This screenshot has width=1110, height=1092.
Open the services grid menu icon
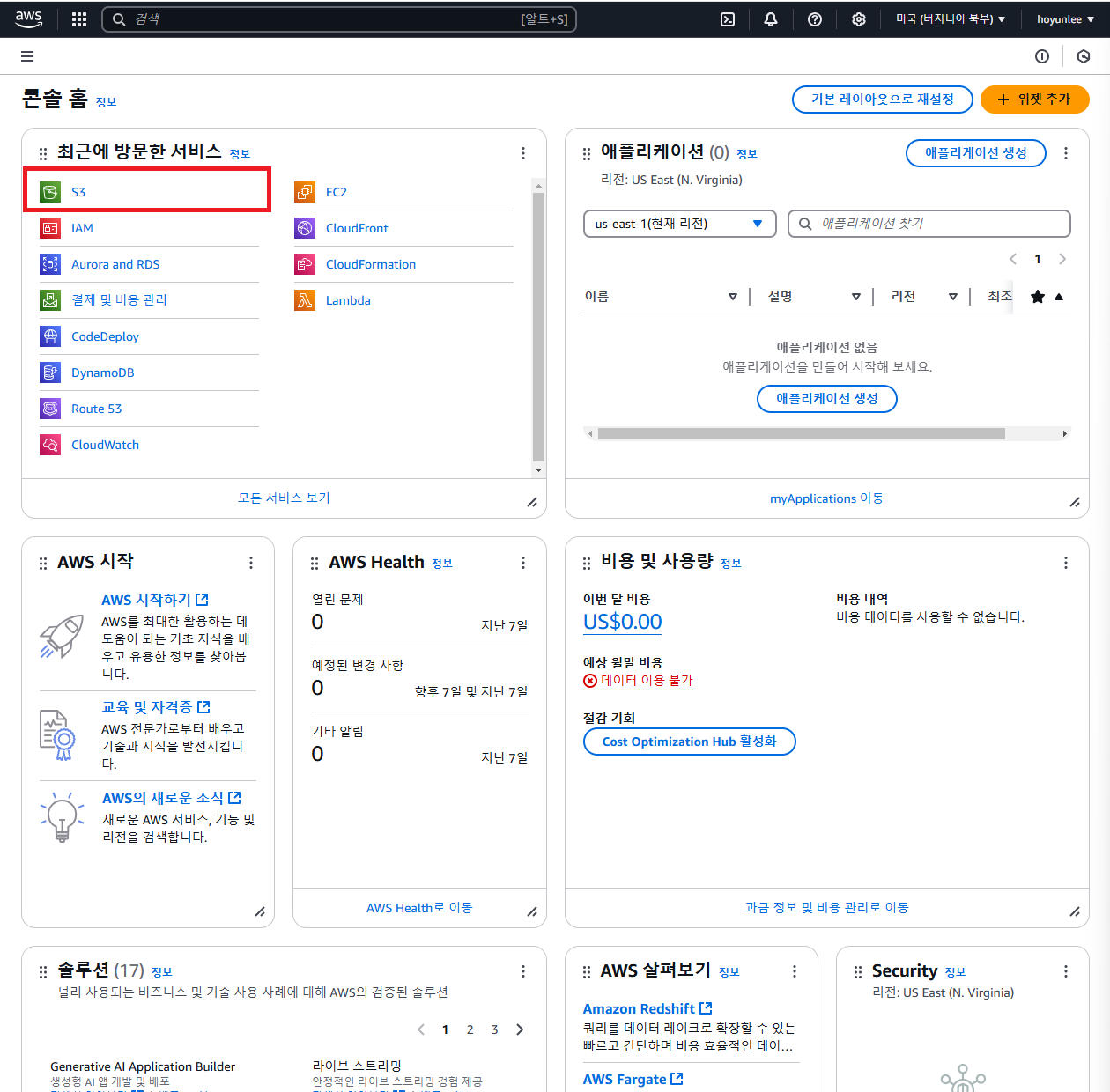tap(79, 19)
